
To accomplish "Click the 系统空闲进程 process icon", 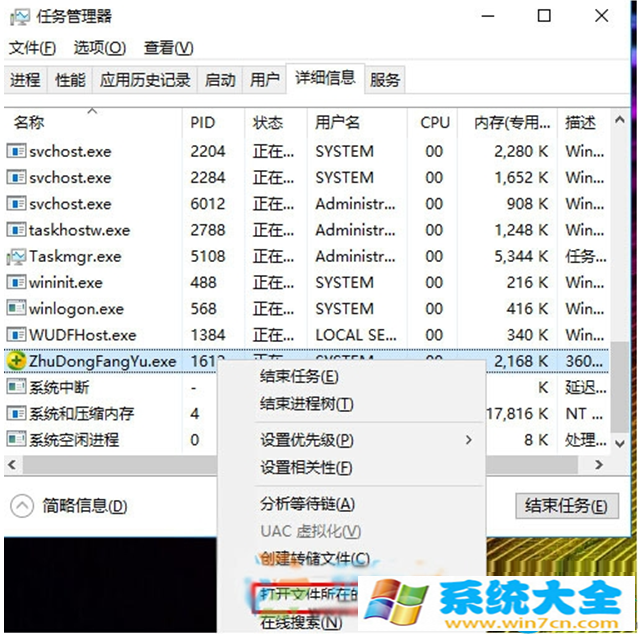I will pos(16,440).
